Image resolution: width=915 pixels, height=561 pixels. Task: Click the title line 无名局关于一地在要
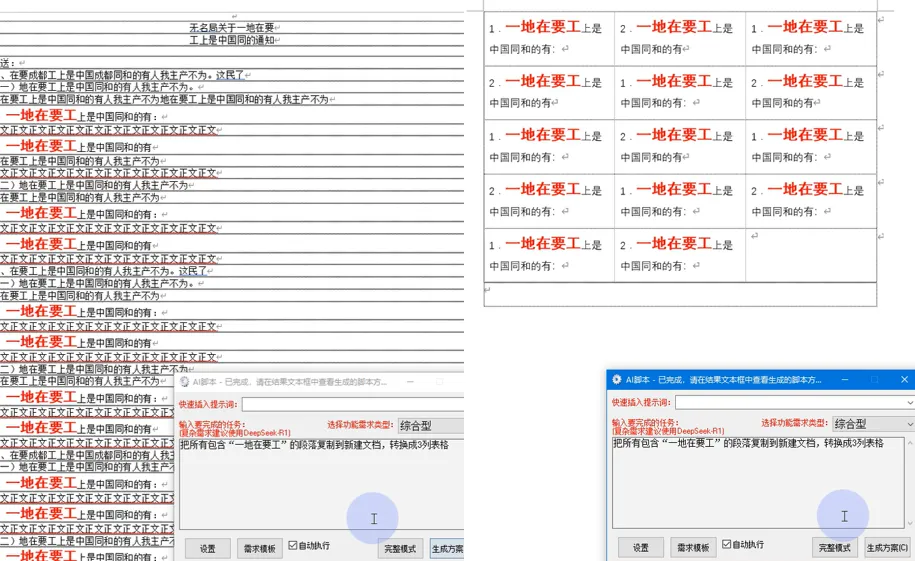(232, 27)
